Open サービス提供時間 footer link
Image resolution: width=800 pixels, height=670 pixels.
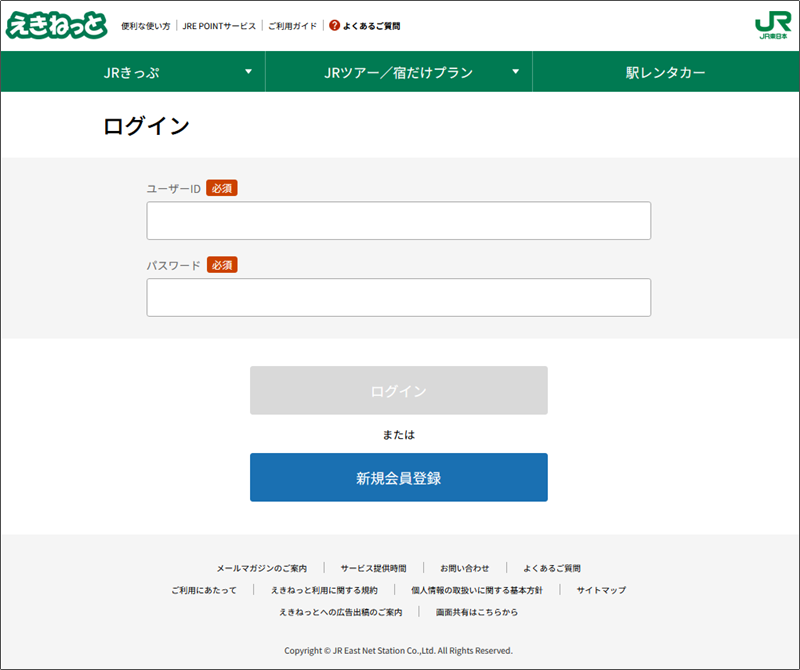pyautogui.click(x=373, y=568)
